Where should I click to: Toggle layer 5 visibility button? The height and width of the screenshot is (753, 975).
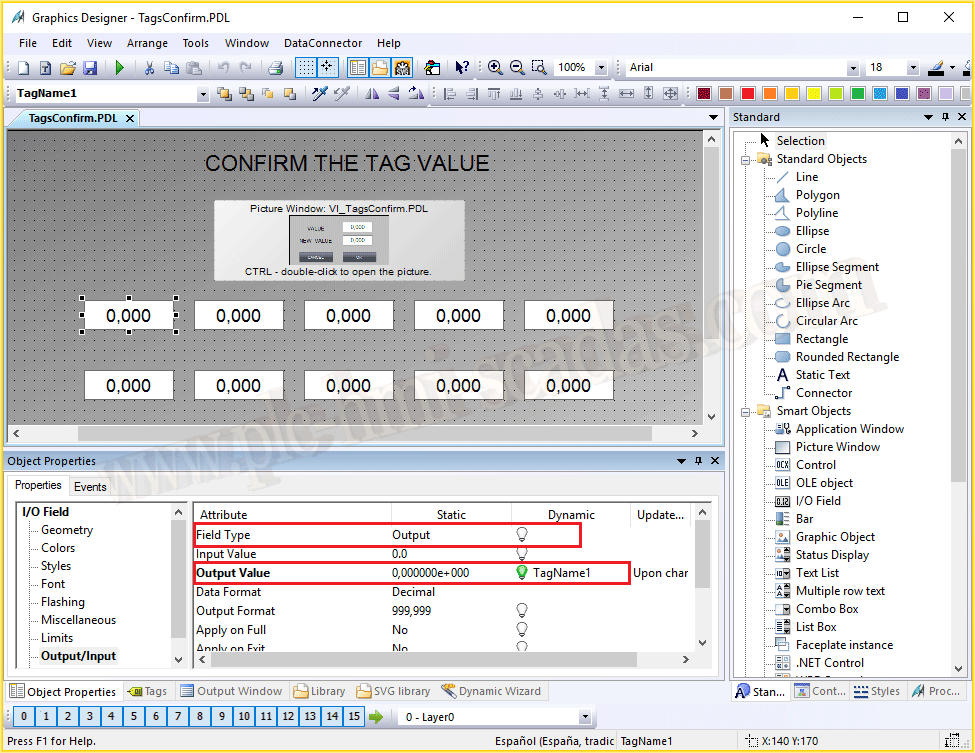(x=134, y=717)
